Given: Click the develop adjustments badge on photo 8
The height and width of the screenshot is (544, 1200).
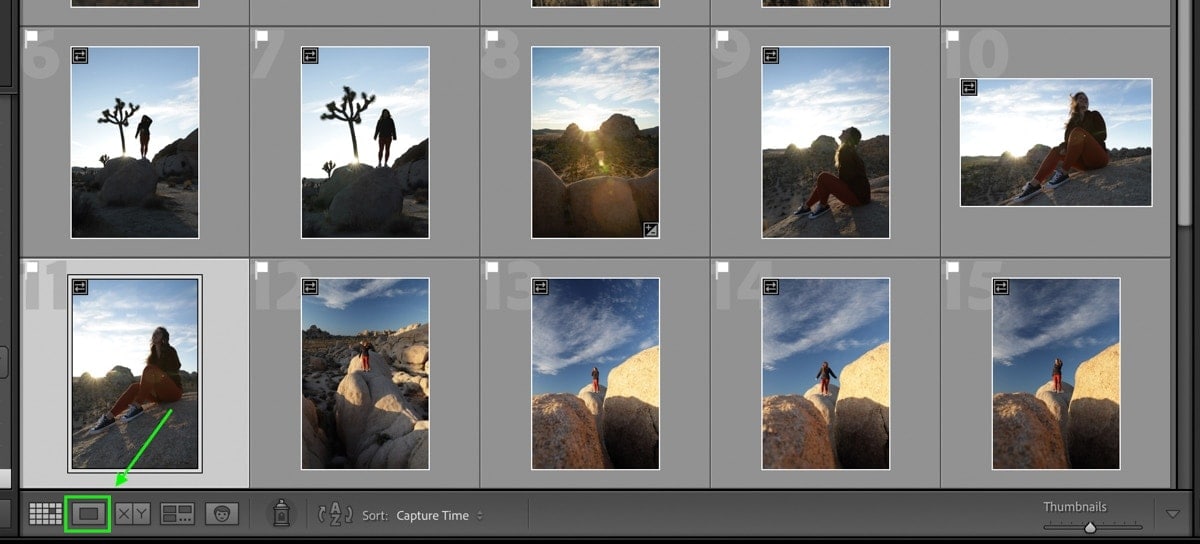Looking at the screenshot, I should coord(651,230).
